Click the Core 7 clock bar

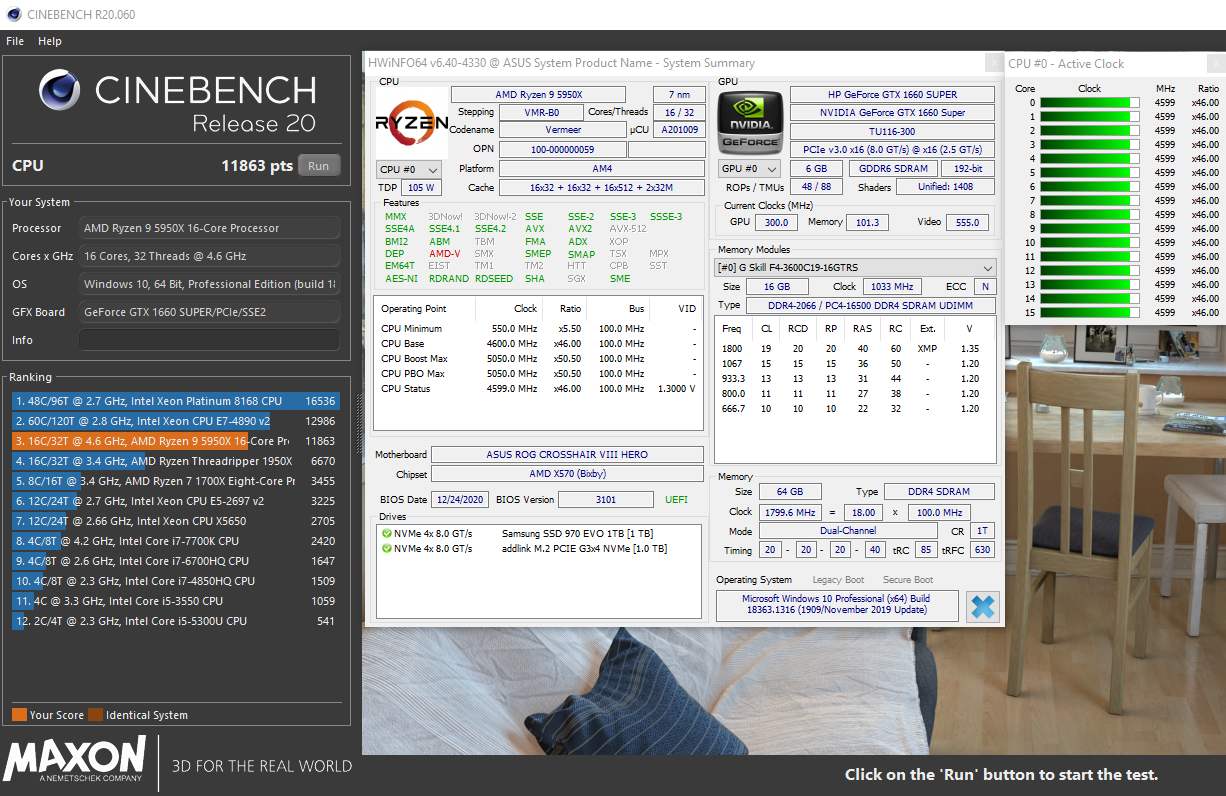(x=1089, y=200)
